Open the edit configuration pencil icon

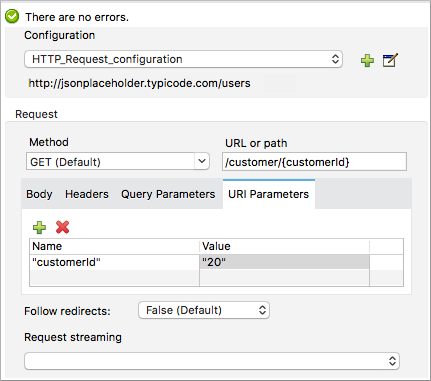390,60
